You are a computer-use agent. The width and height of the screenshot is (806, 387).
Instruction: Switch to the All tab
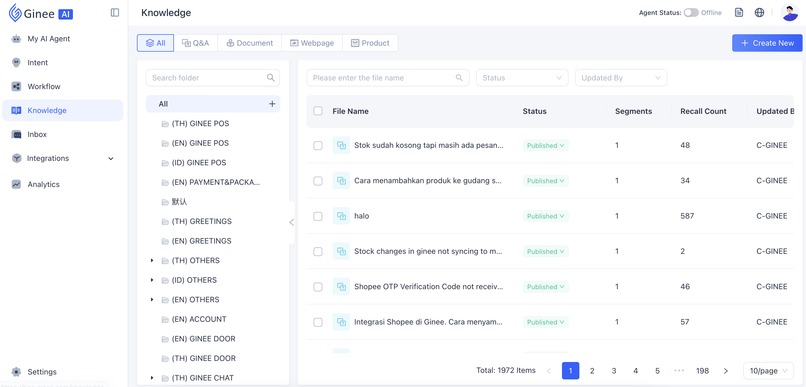[x=155, y=43]
